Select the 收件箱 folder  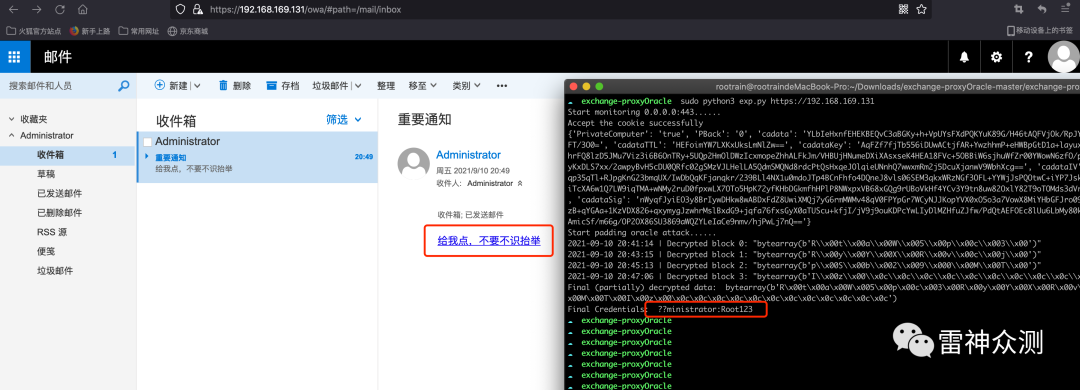point(68,155)
